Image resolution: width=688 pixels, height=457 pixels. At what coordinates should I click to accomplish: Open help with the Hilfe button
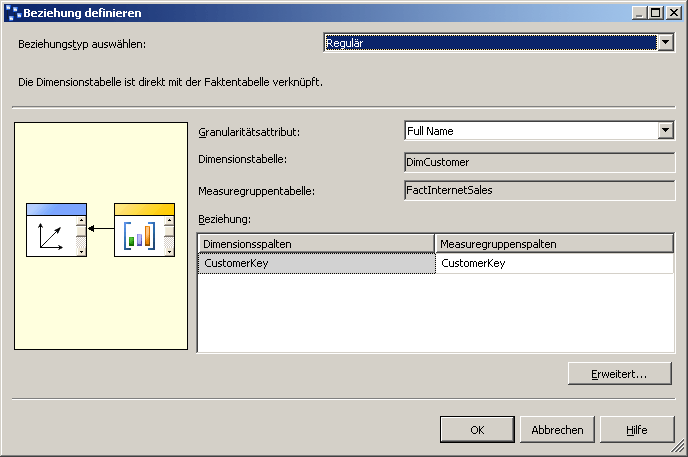click(x=636, y=429)
